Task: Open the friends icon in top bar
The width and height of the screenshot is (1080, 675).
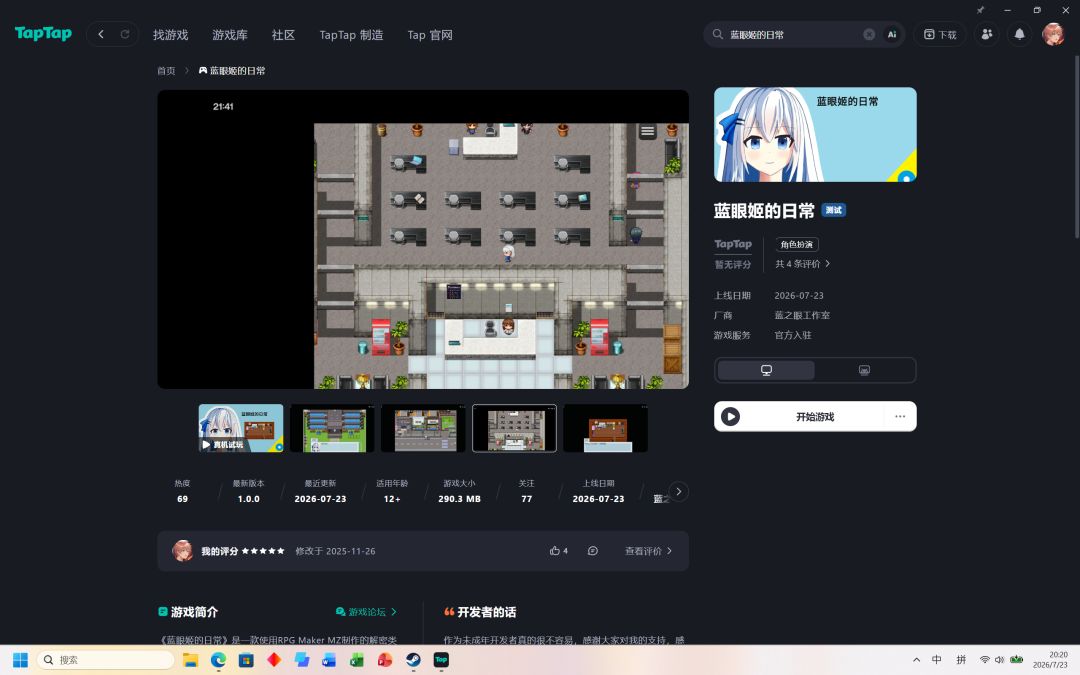Action: (987, 34)
